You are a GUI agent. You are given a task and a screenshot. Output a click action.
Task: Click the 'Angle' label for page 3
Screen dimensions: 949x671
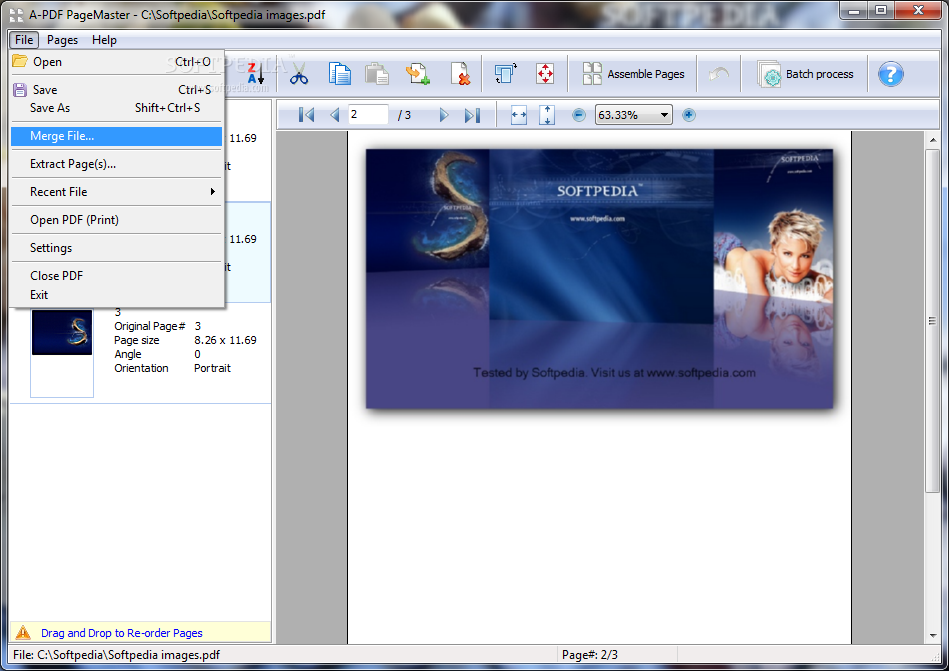point(128,354)
